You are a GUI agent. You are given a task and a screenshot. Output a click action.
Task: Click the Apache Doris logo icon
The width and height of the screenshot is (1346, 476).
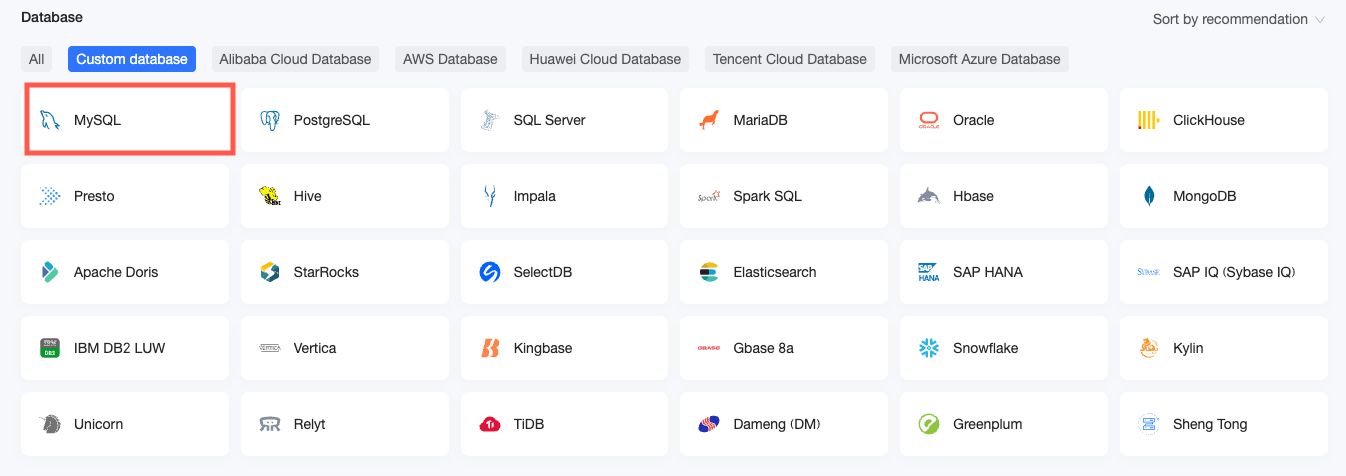(x=49, y=272)
